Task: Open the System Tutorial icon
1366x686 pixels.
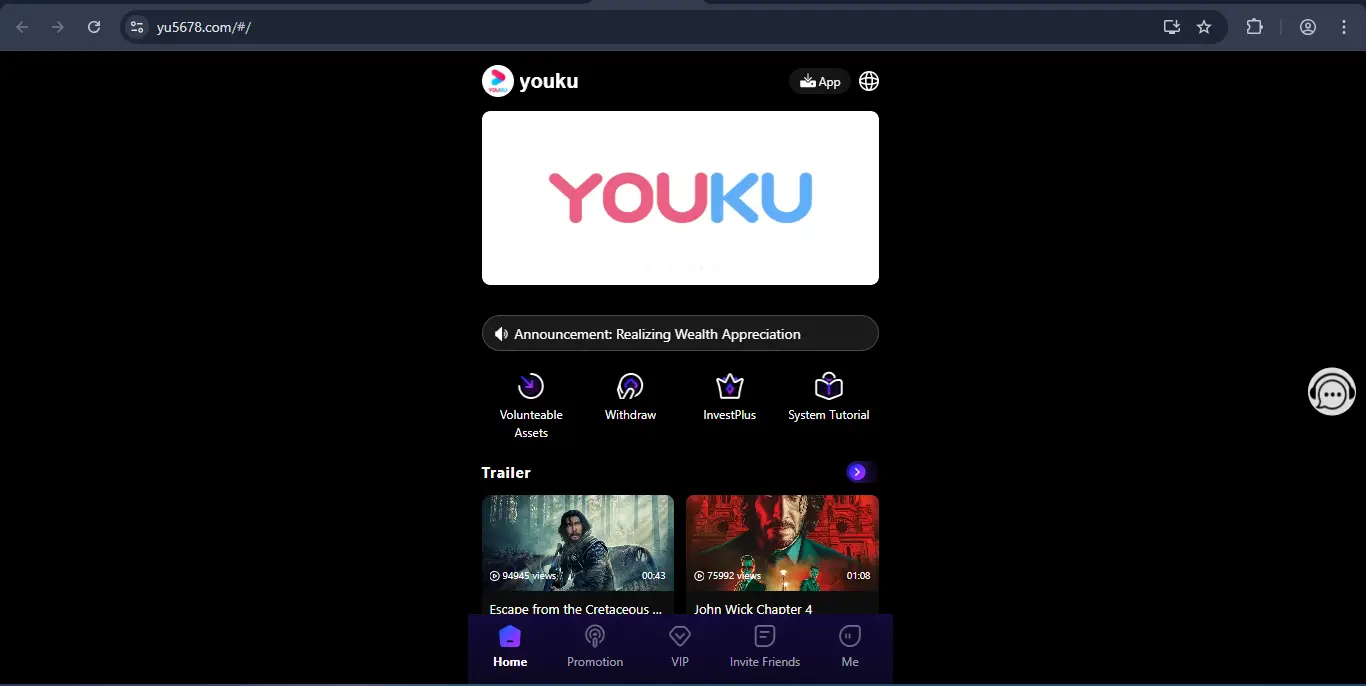Action: [828, 387]
